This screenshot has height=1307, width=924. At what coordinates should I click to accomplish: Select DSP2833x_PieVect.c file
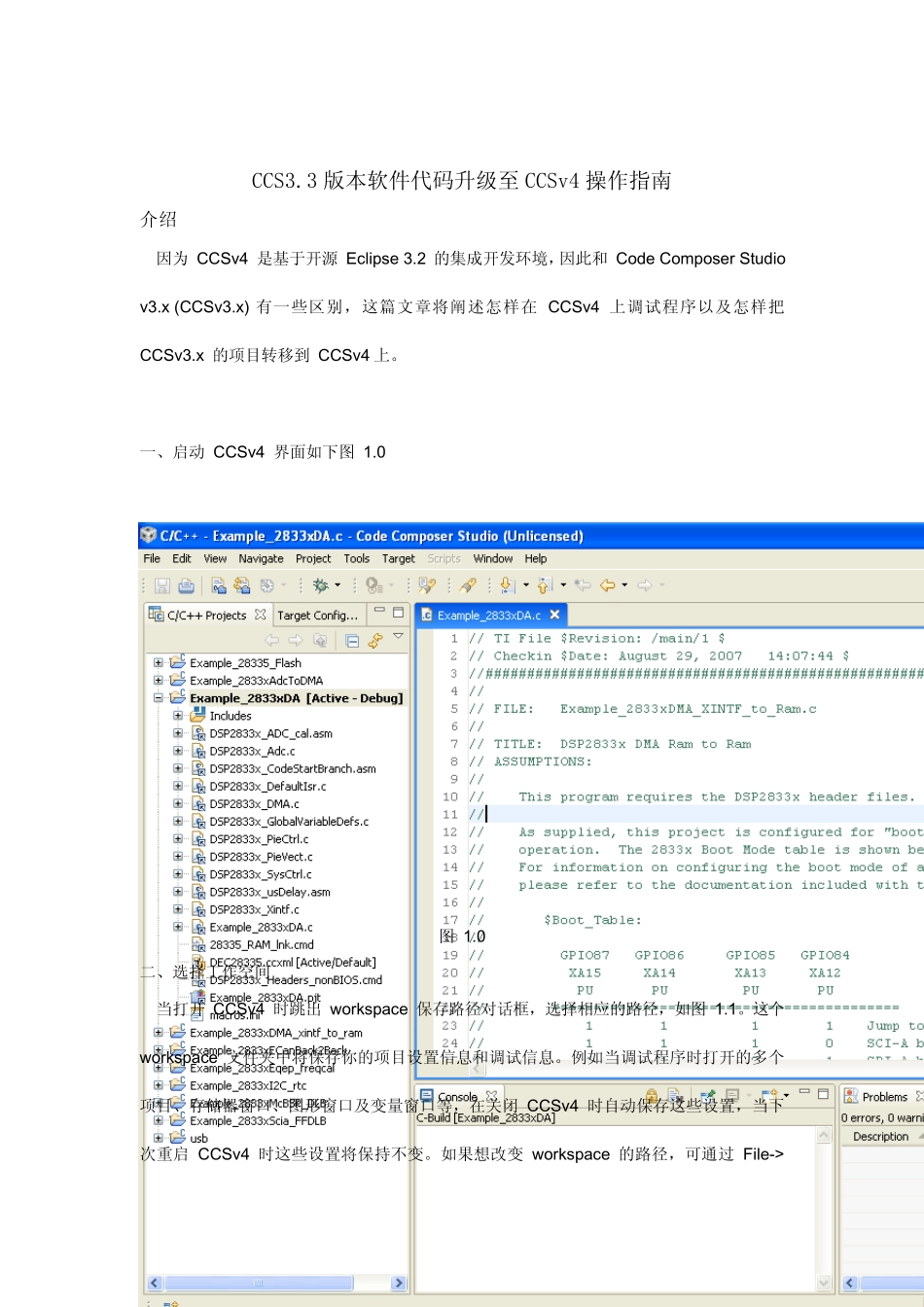coord(261,857)
